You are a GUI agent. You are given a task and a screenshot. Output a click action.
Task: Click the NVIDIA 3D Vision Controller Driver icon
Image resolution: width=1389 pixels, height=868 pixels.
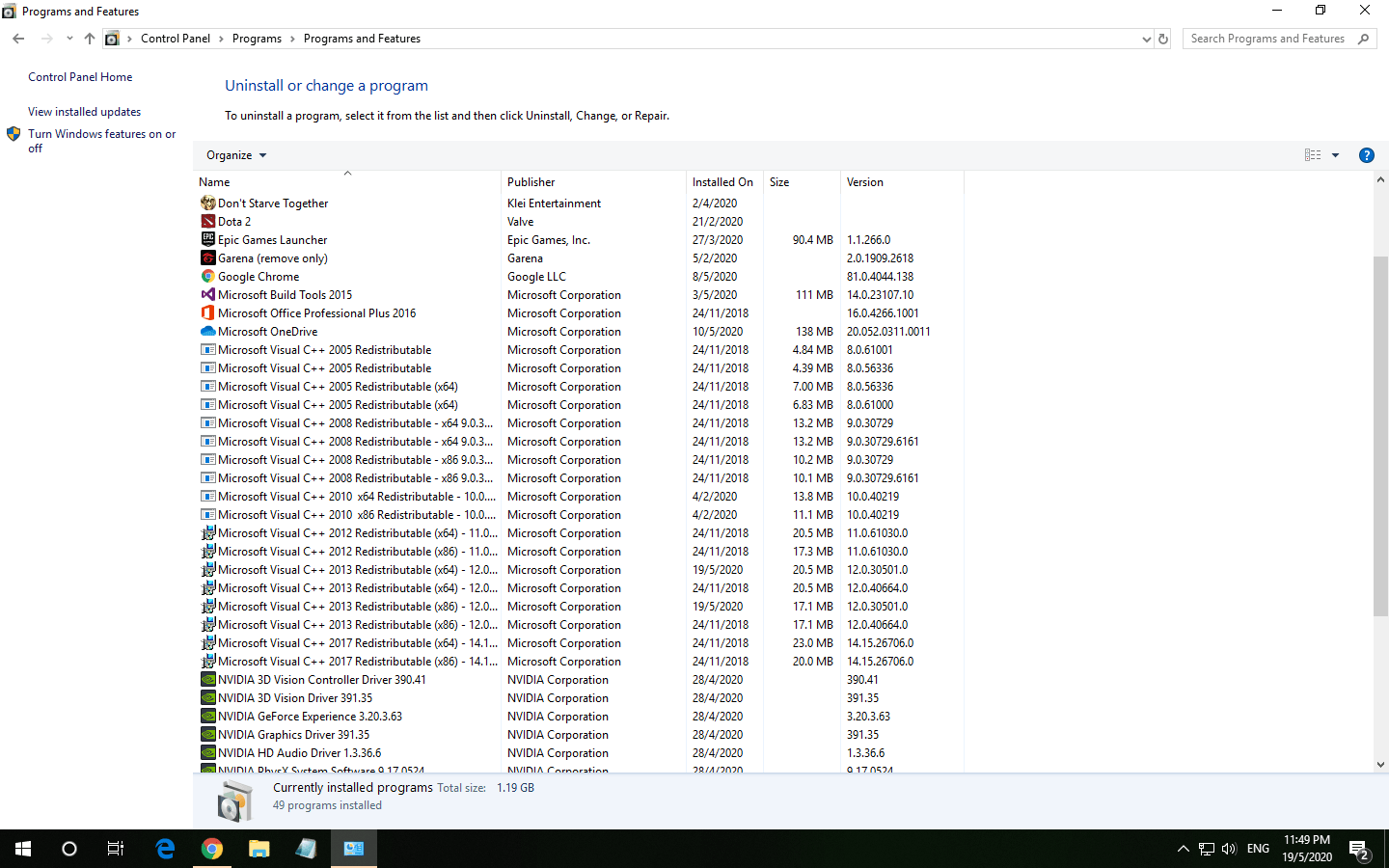coord(207,679)
